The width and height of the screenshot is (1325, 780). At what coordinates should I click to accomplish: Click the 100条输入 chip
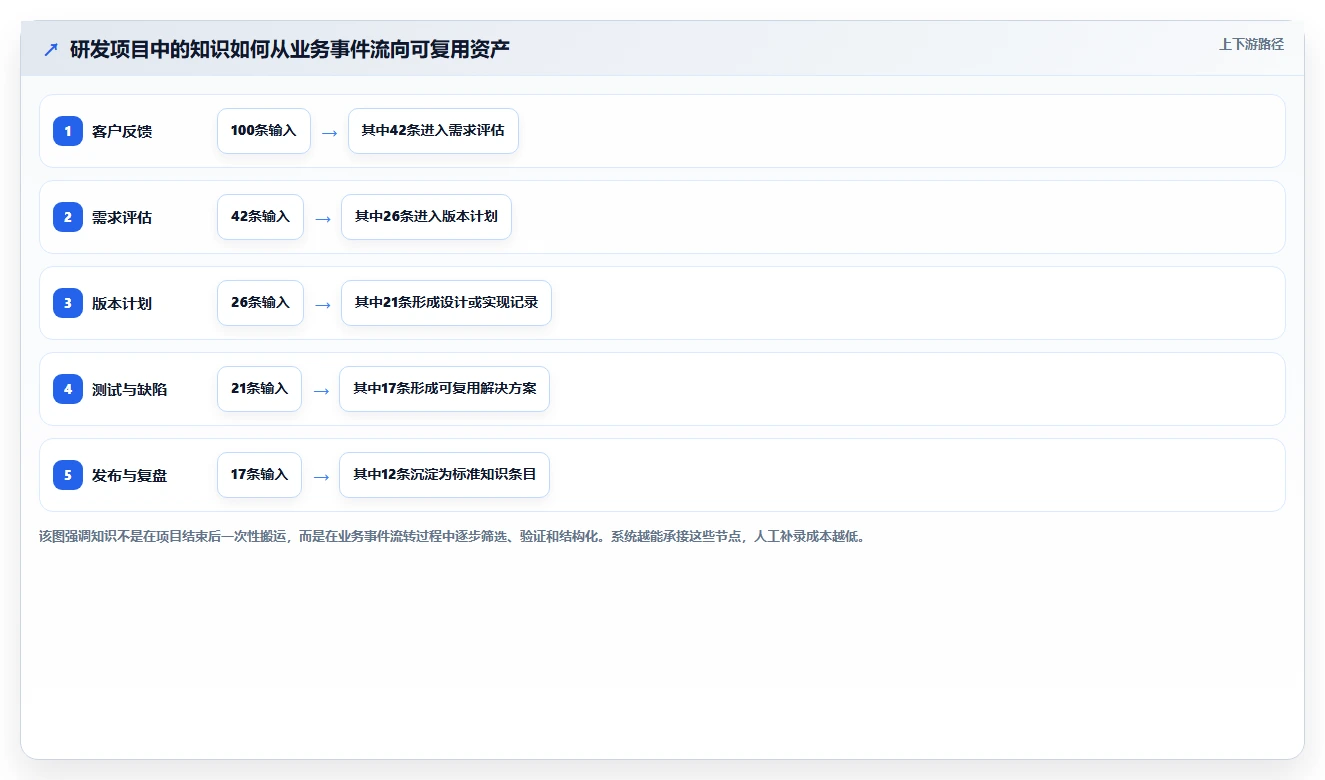(x=264, y=131)
